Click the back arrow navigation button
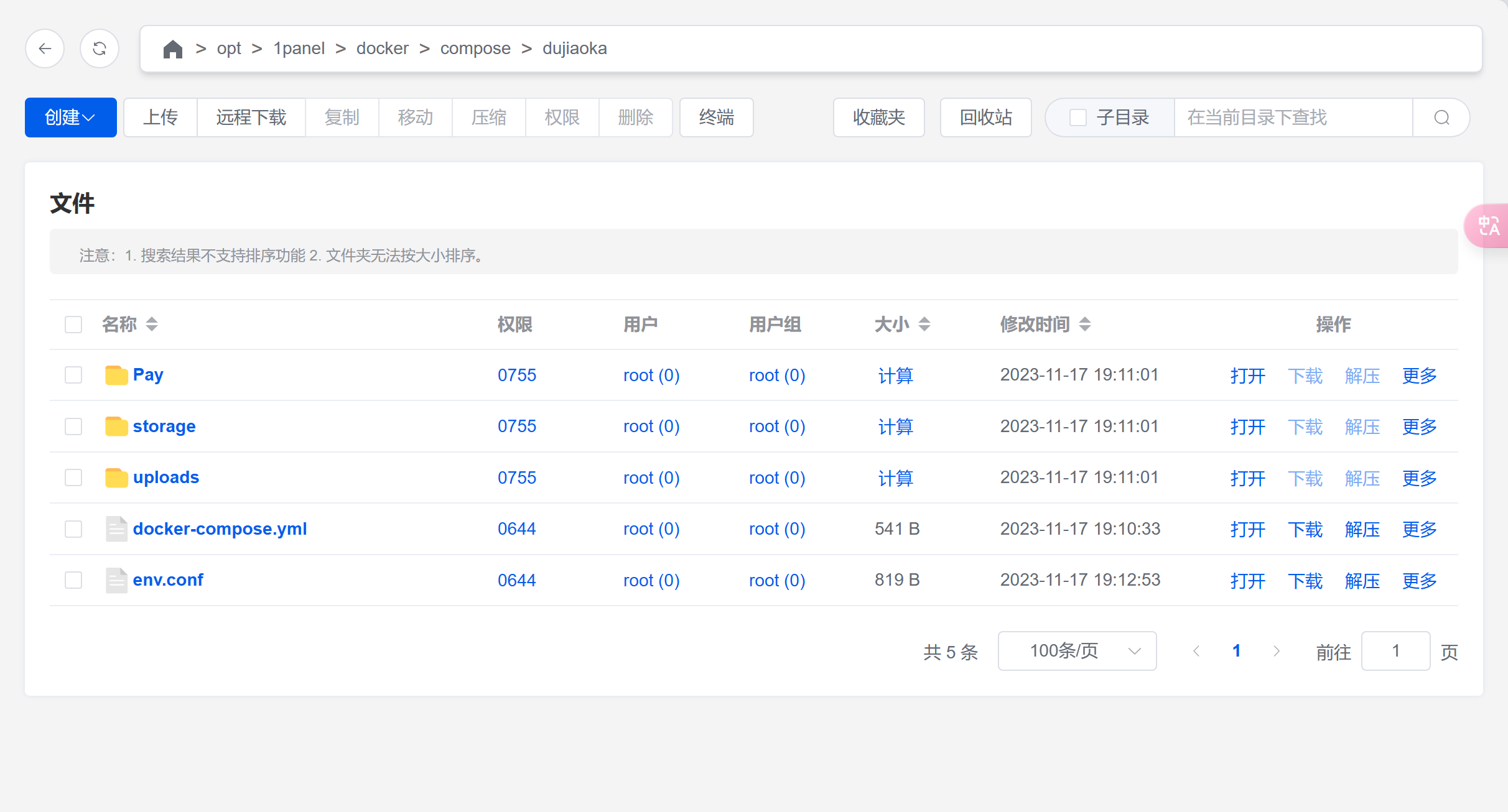The image size is (1508, 812). coord(45,48)
